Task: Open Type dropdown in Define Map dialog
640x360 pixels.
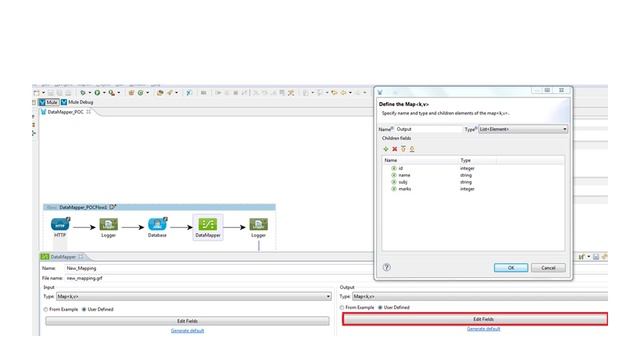Action: pyautogui.click(x=523, y=129)
